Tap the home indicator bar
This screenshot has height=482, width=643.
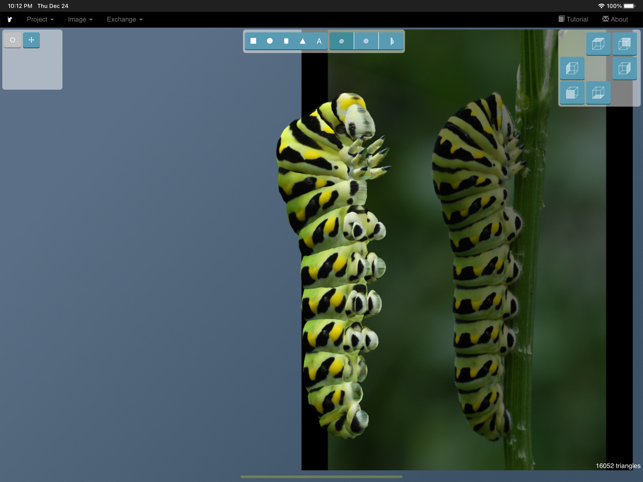pos(321,477)
